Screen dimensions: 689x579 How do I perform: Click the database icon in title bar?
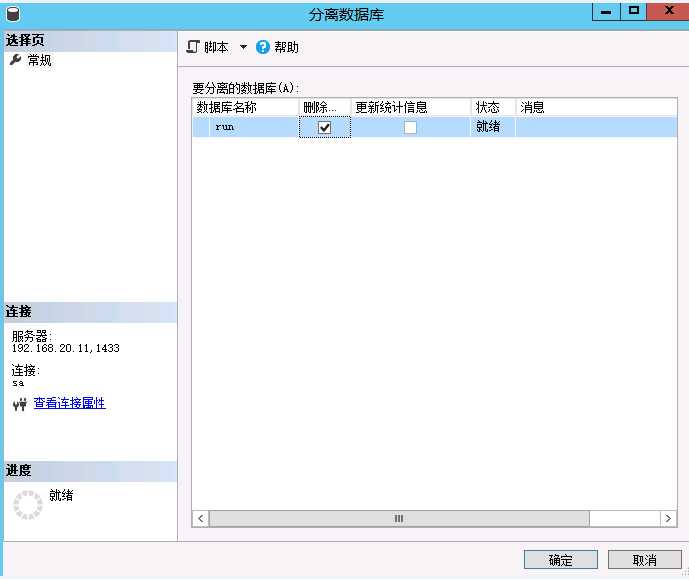13,14
